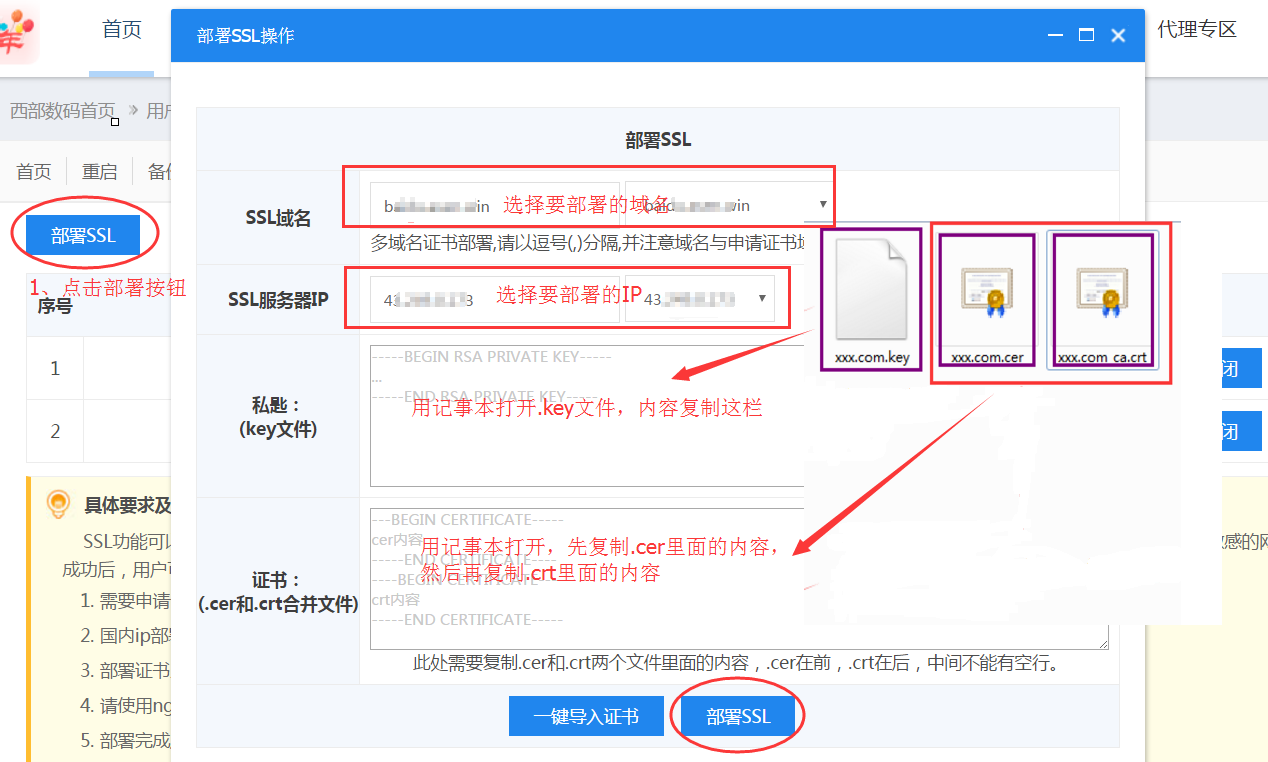Maximize the 部署SSL操作 dialog
This screenshot has width=1268, height=762.
click(x=1086, y=35)
